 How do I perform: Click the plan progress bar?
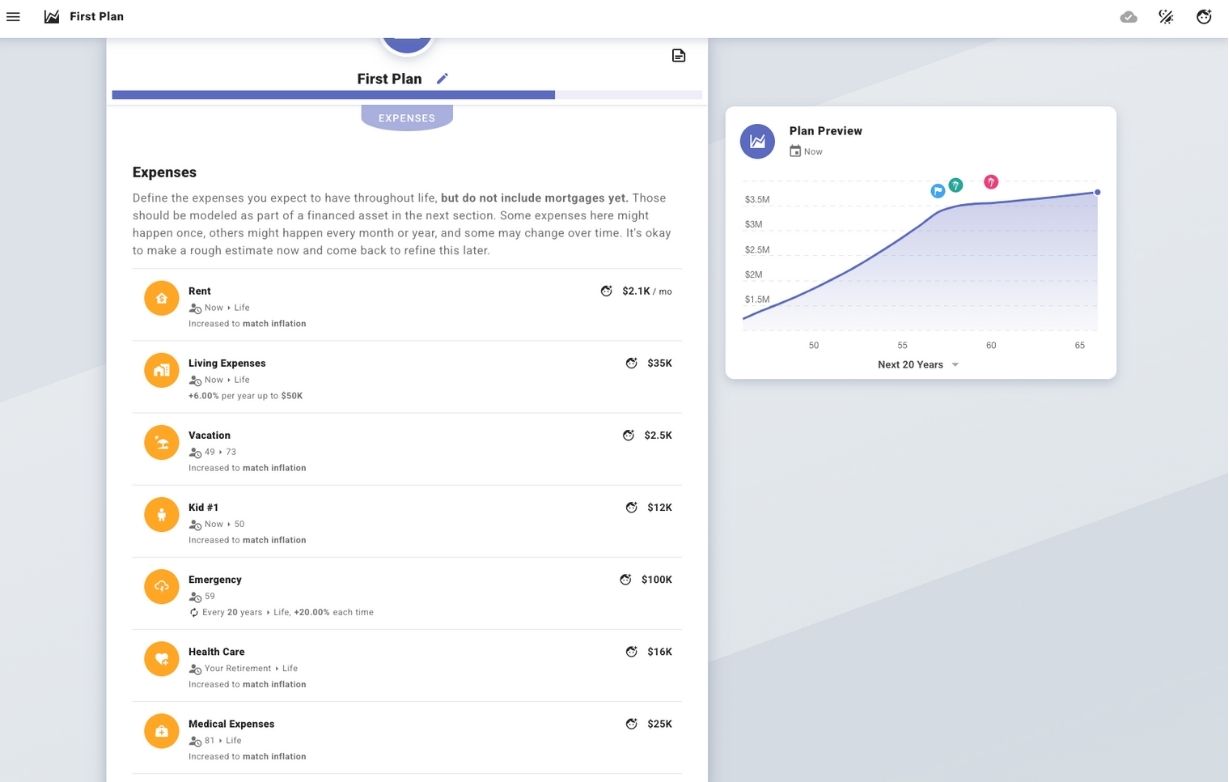point(407,95)
